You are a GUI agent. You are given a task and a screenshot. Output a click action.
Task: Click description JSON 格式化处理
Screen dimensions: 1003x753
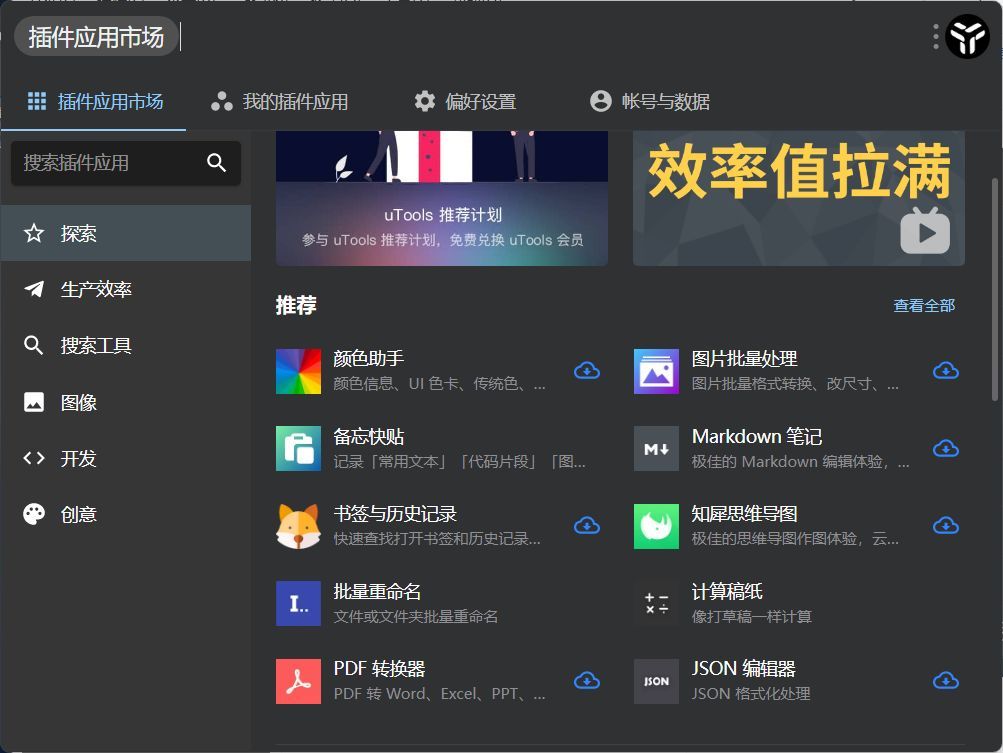[751, 694]
